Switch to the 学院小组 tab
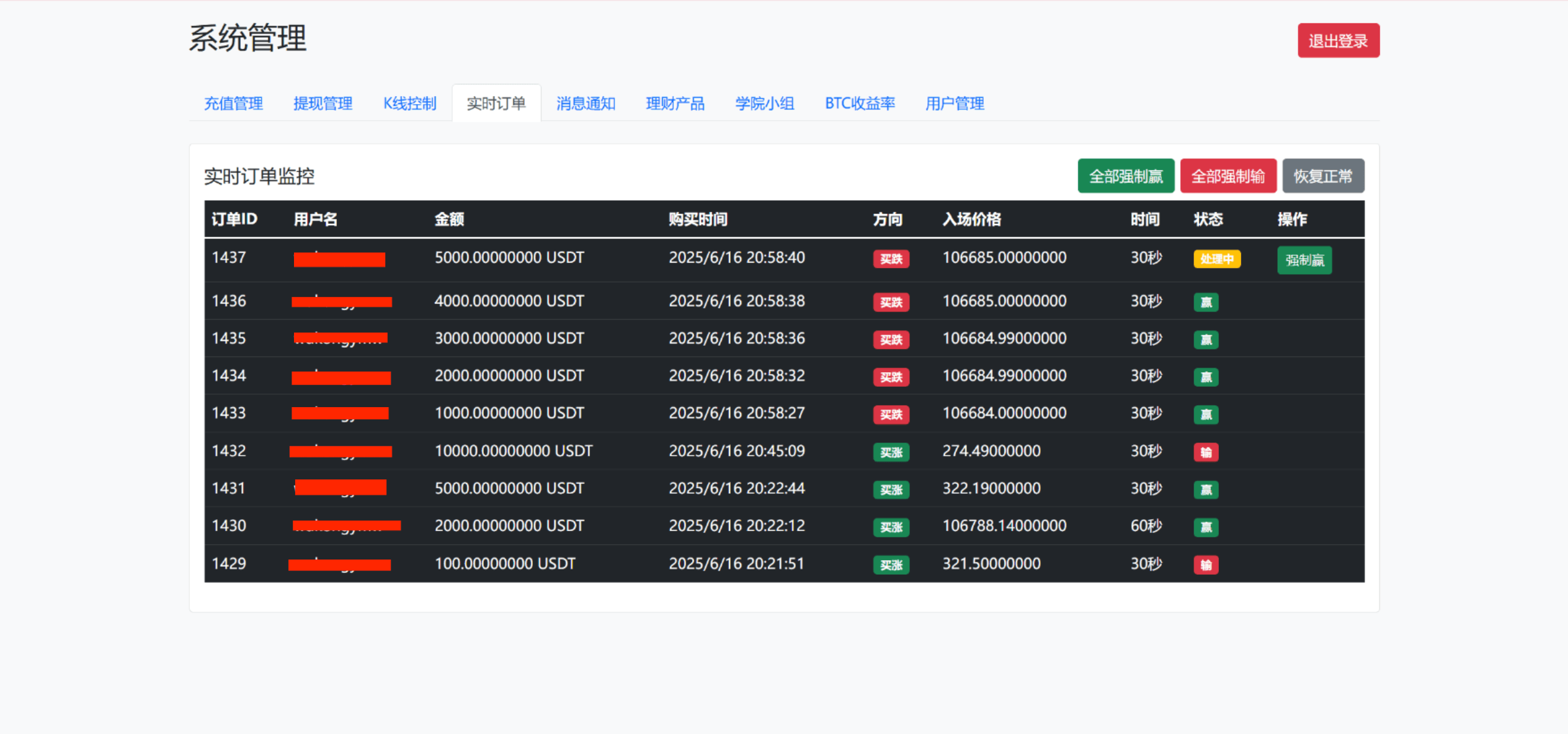The image size is (1568, 734). pos(764,103)
